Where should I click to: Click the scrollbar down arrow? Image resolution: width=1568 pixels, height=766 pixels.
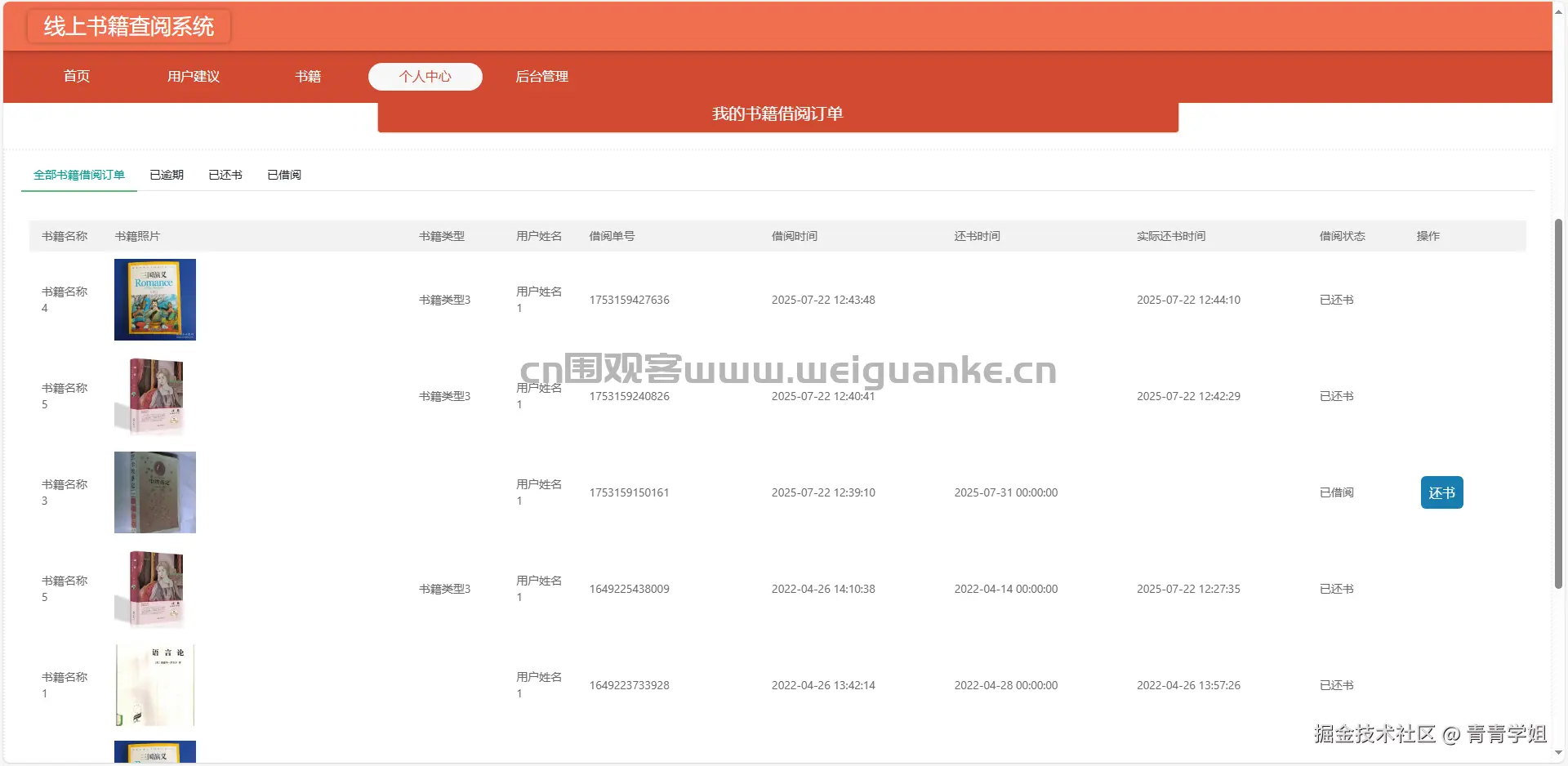(1558, 753)
